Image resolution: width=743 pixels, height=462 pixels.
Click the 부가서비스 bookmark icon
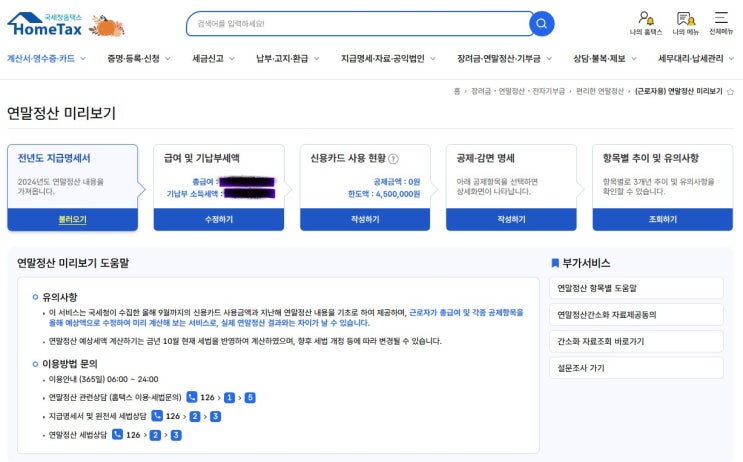click(555, 263)
